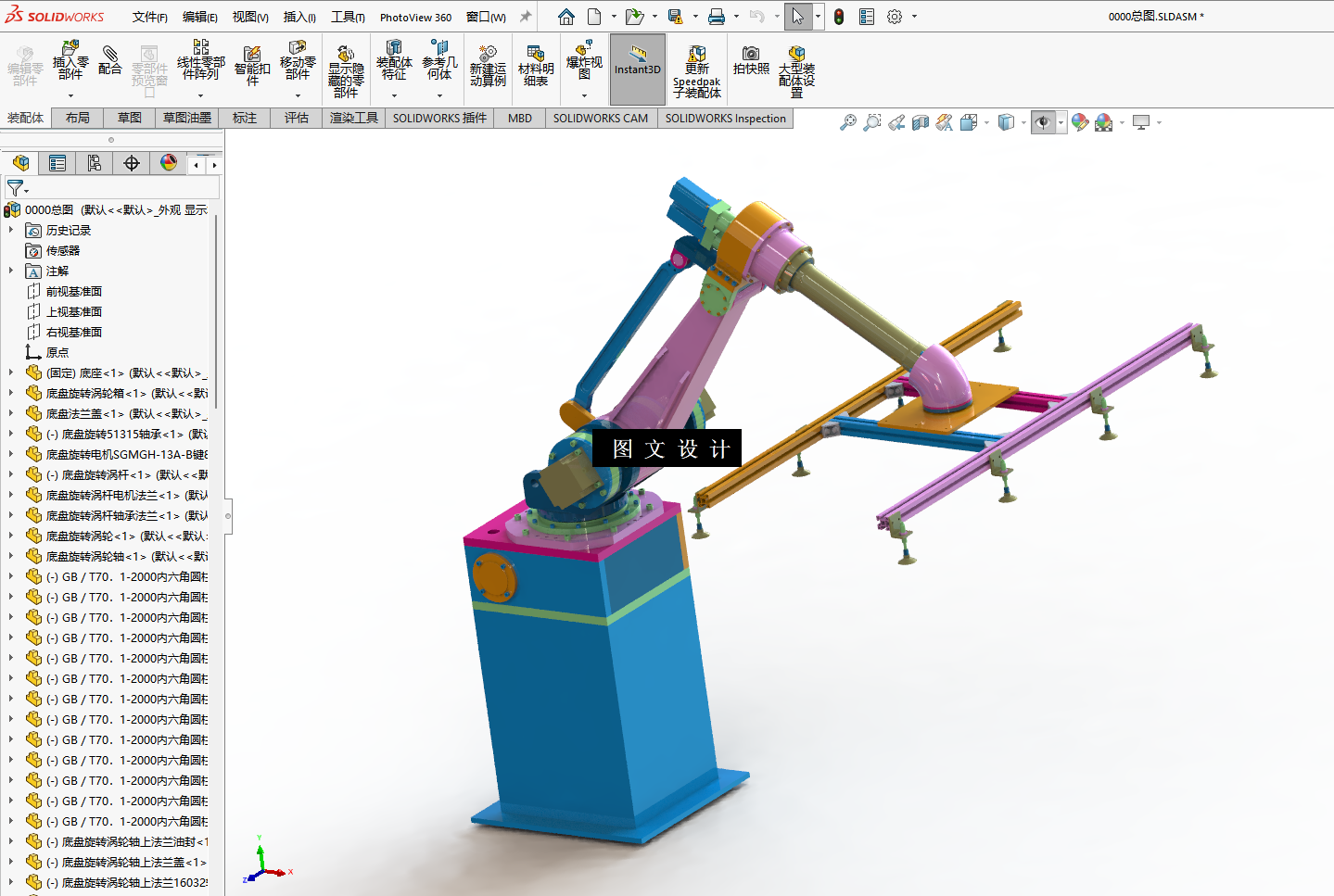Open the Options gear icon
The image size is (1334, 896).
pyautogui.click(x=895, y=17)
